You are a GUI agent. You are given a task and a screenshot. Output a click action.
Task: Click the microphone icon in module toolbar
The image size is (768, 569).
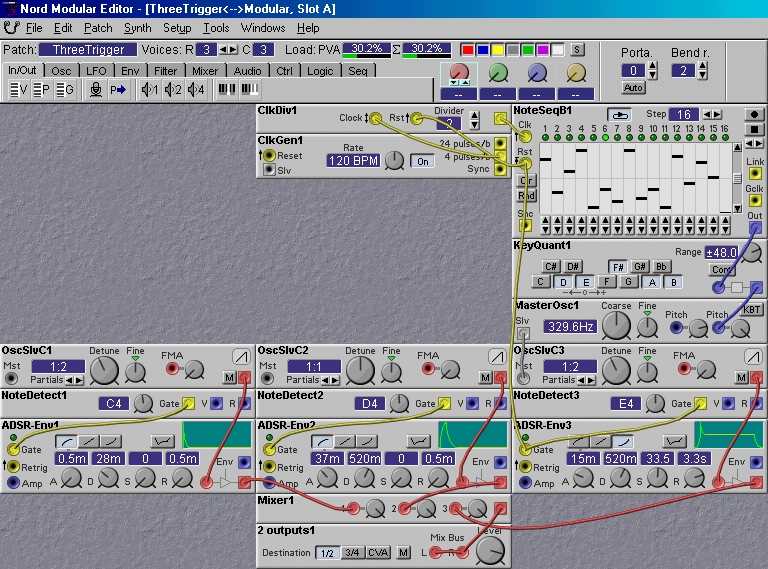[x=95, y=90]
